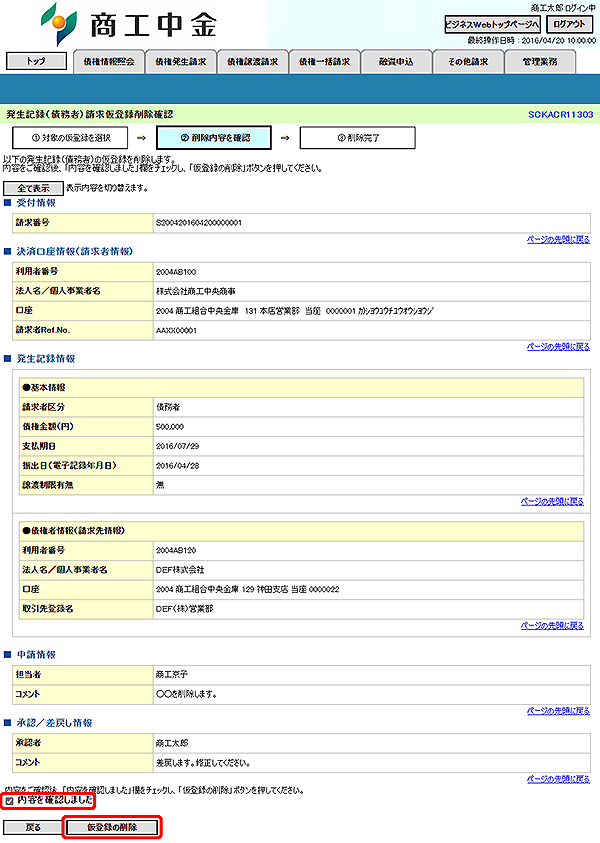The image size is (600, 843).
Task: Open the 融資申込 tab
Action: point(397,62)
